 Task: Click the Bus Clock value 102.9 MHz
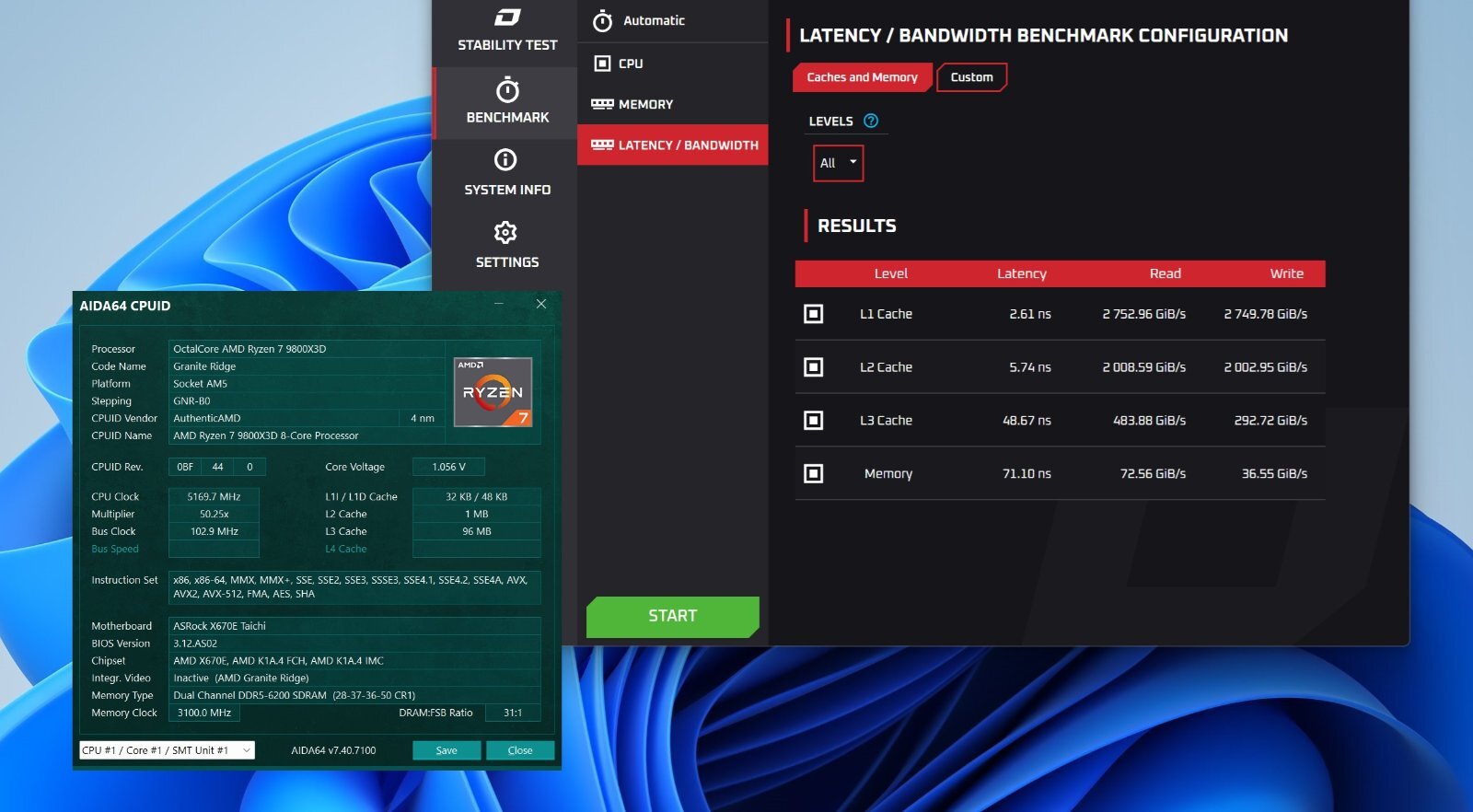tap(214, 531)
